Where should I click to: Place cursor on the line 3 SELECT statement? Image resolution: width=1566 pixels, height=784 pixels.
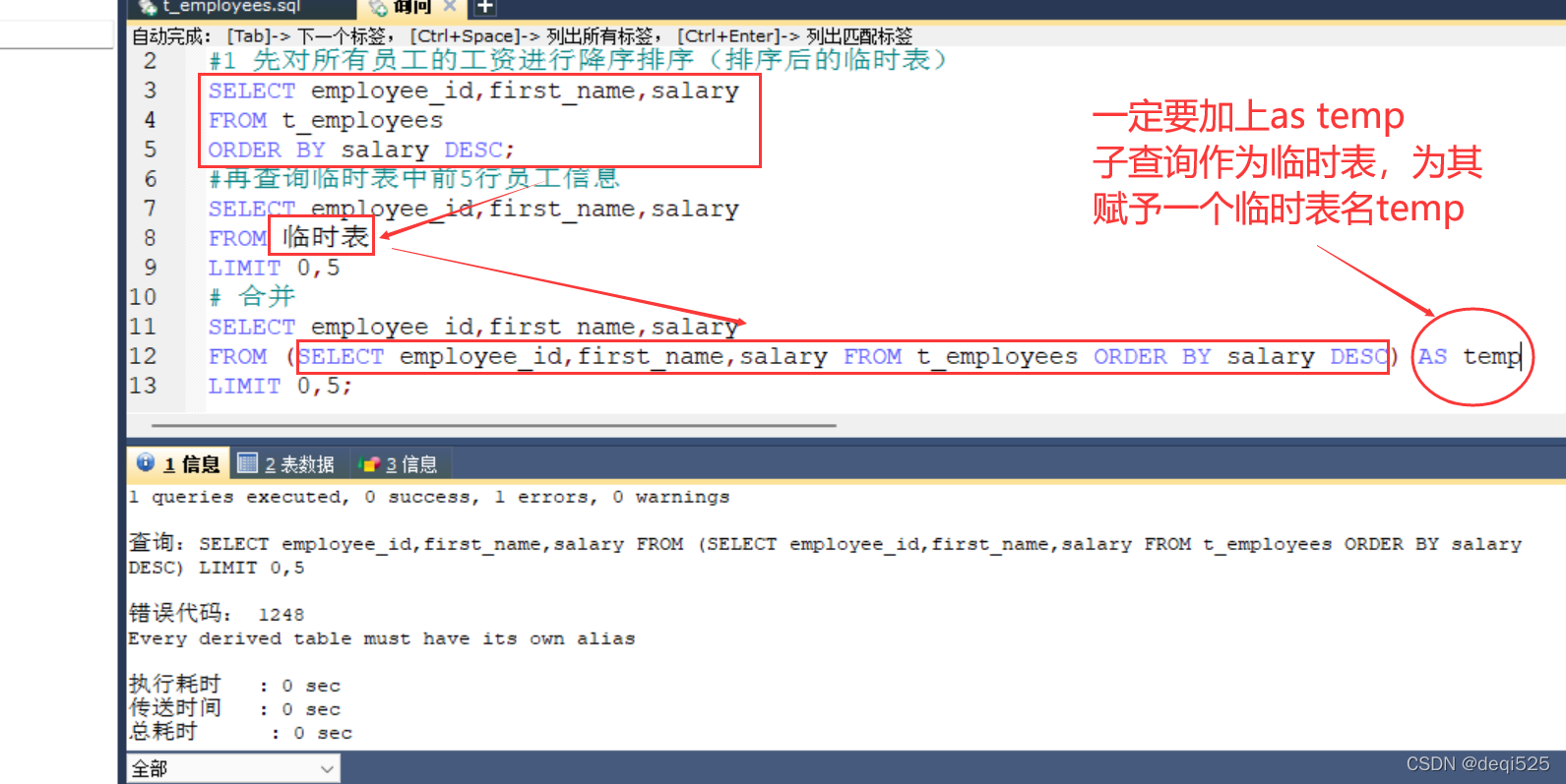473,90
